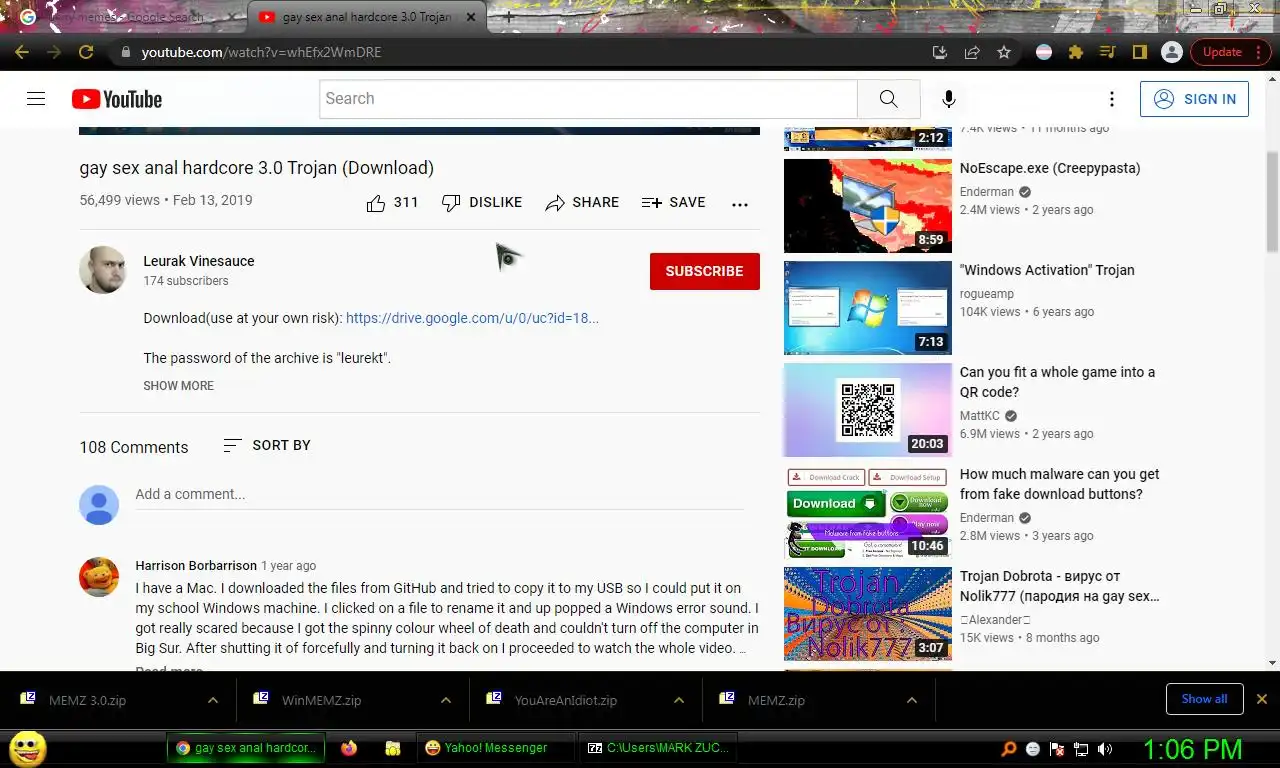Screen dimensions: 1280x768
Task: Bookmark this page with star icon
Action: pos(1004,52)
